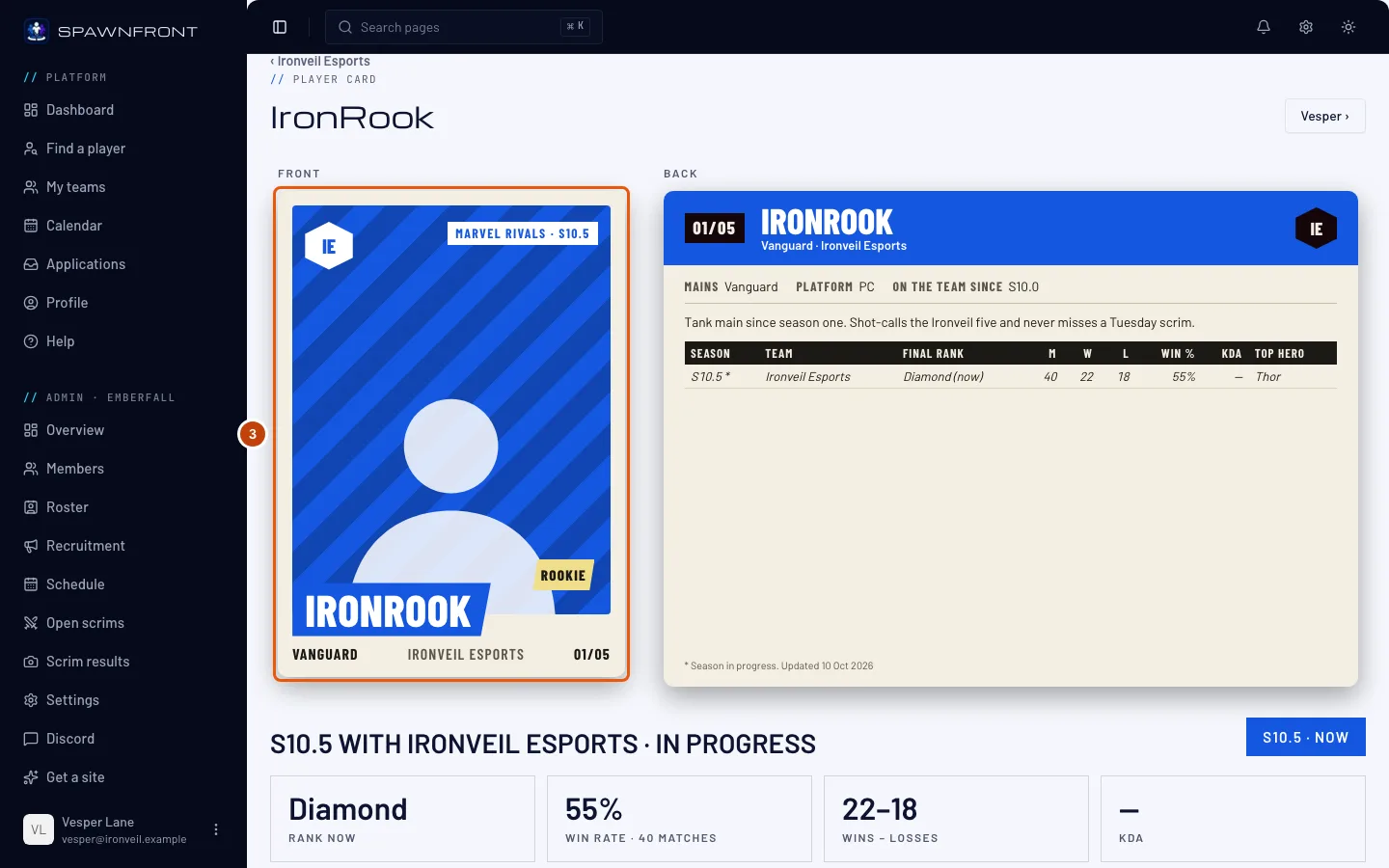Open the Vesper Lane account menu dots
Image resolution: width=1389 pixels, height=868 pixels.
click(216, 829)
